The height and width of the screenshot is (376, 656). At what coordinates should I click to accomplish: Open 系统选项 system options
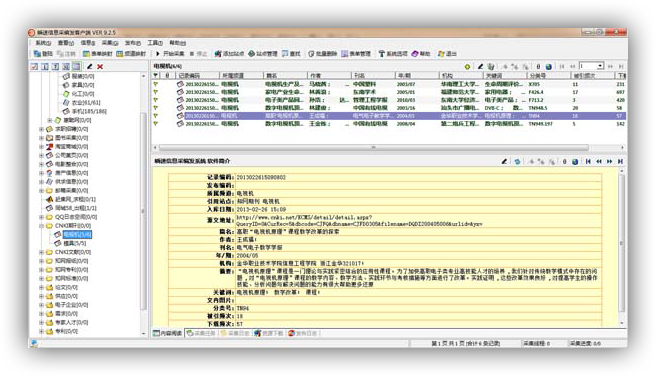(x=393, y=54)
